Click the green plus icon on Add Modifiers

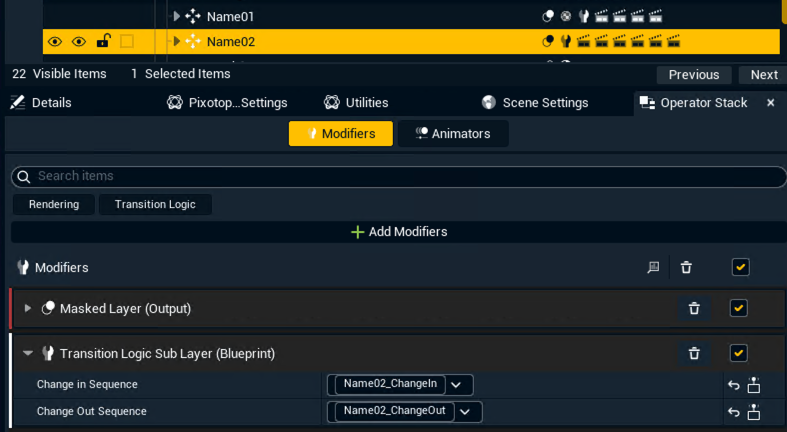357,232
